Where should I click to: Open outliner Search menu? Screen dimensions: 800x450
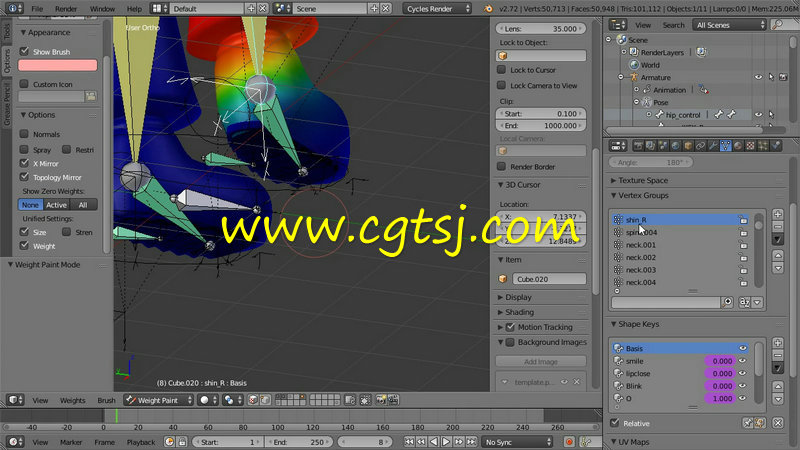[673, 24]
